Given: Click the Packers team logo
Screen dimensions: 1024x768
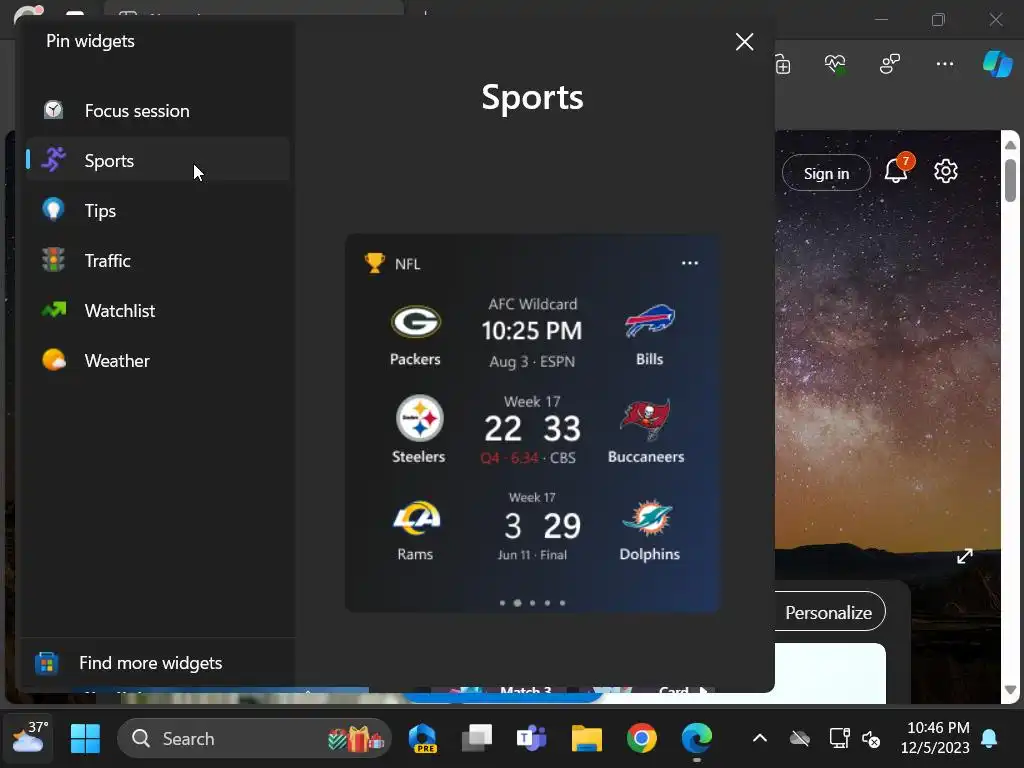Looking at the screenshot, I should pos(416,322).
